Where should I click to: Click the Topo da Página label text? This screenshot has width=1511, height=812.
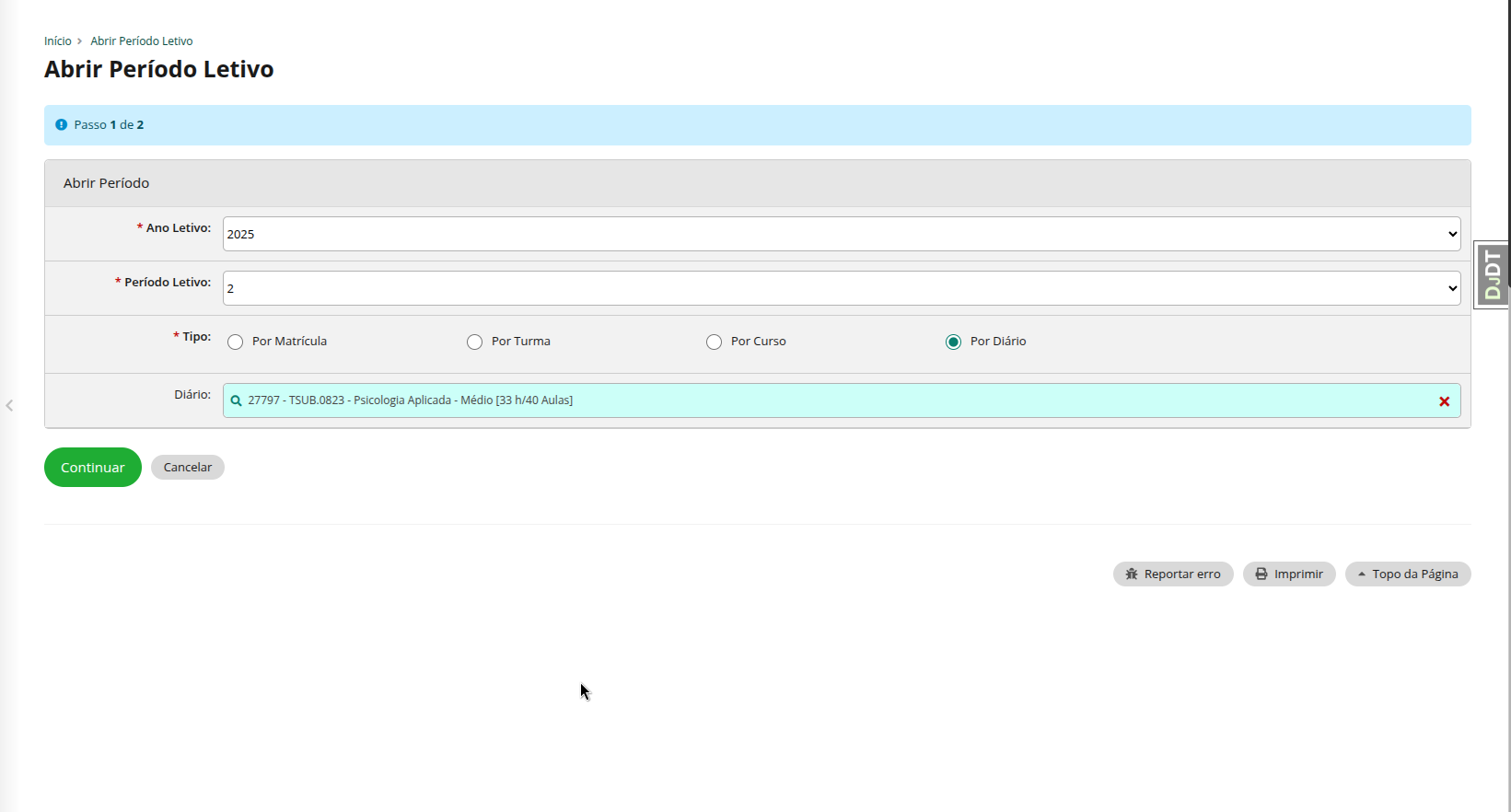1415,574
